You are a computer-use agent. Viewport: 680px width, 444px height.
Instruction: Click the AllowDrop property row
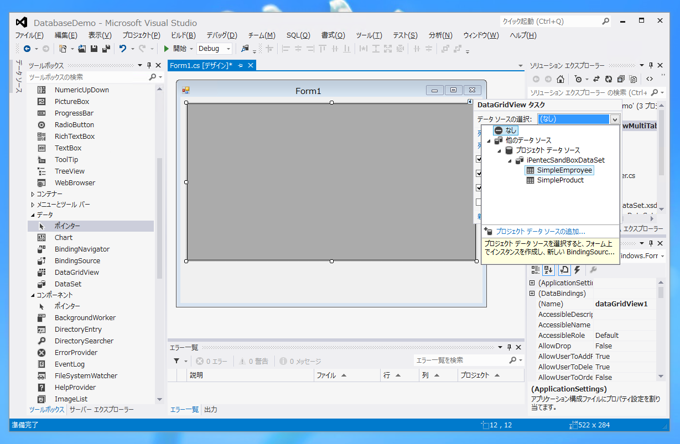[595, 346]
